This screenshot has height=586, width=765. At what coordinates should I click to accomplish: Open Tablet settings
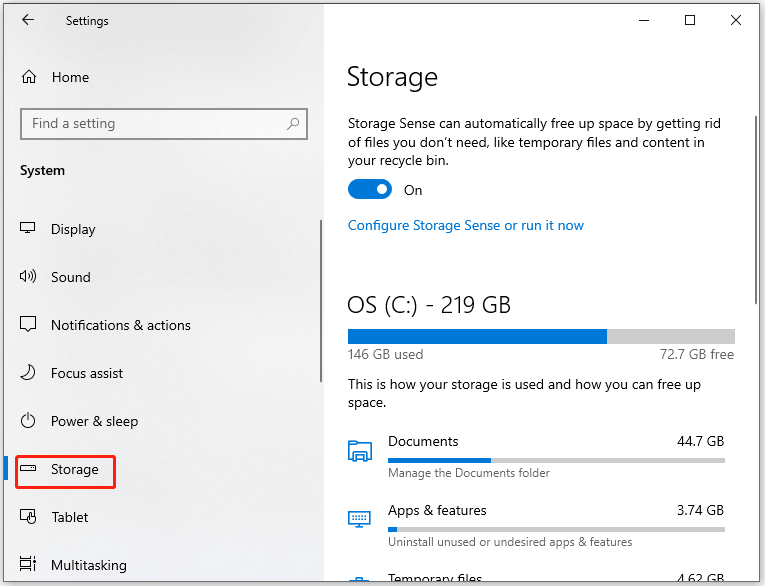click(x=70, y=517)
